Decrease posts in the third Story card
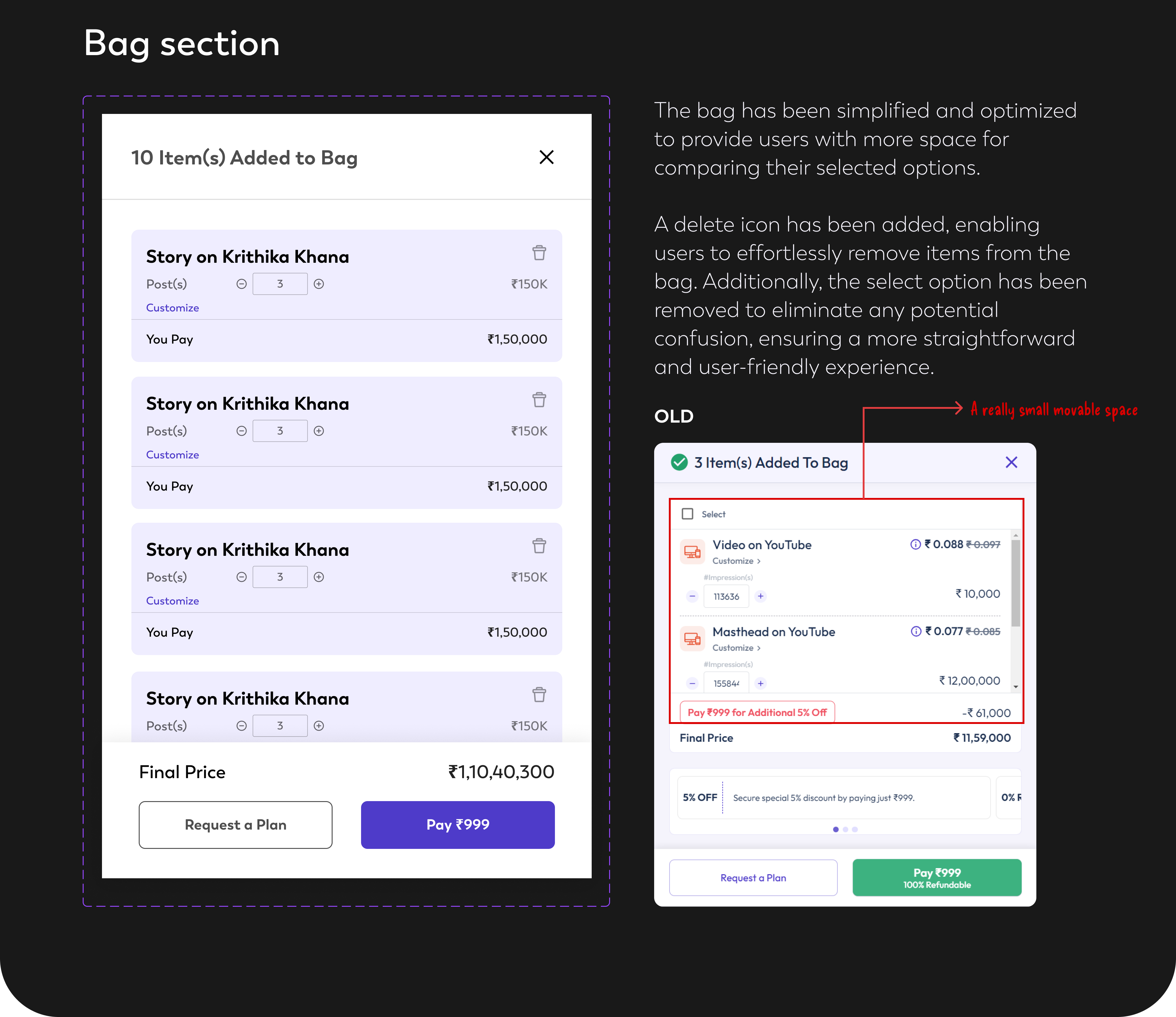 [x=241, y=577]
